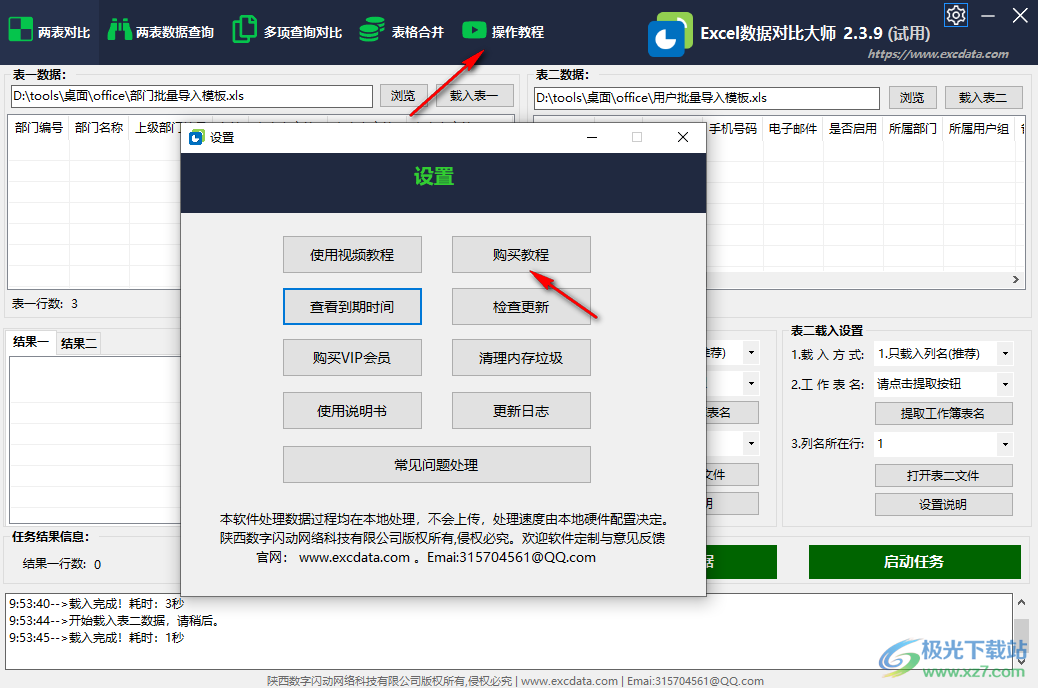This screenshot has width=1038, height=688.
Task: Click 常见问题处理 button
Action: (x=437, y=465)
